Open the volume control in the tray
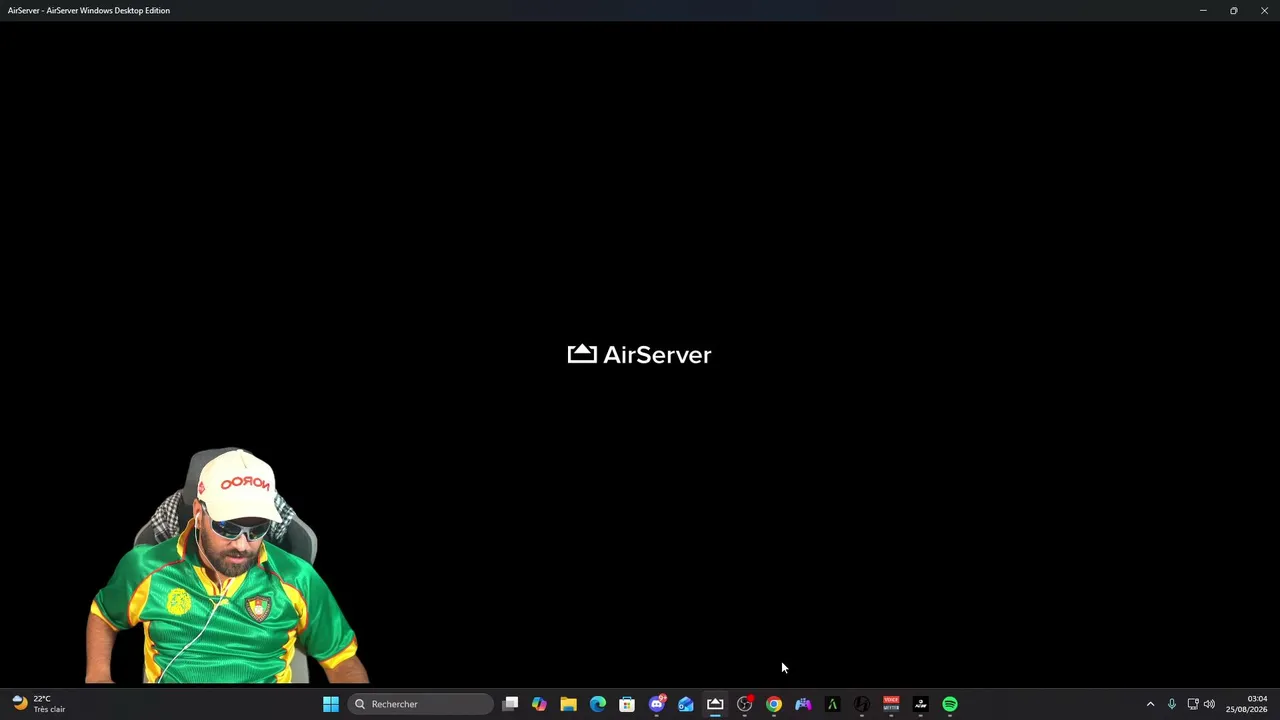The image size is (1280, 720). [x=1210, y=704]
